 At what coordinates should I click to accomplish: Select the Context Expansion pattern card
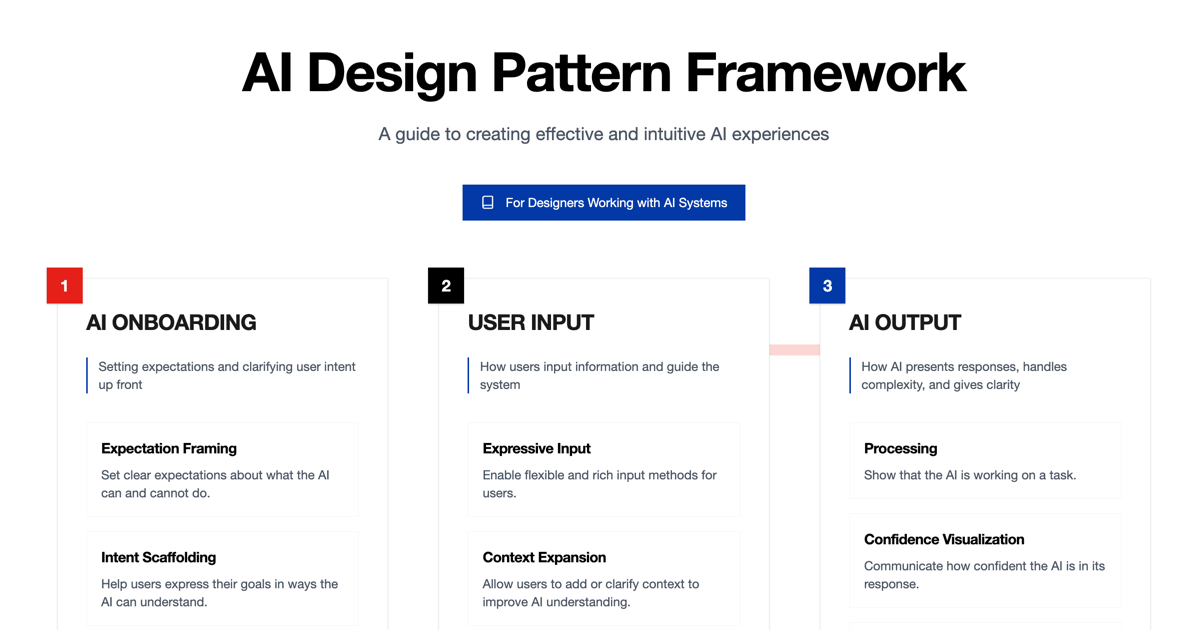click(603, 579)
